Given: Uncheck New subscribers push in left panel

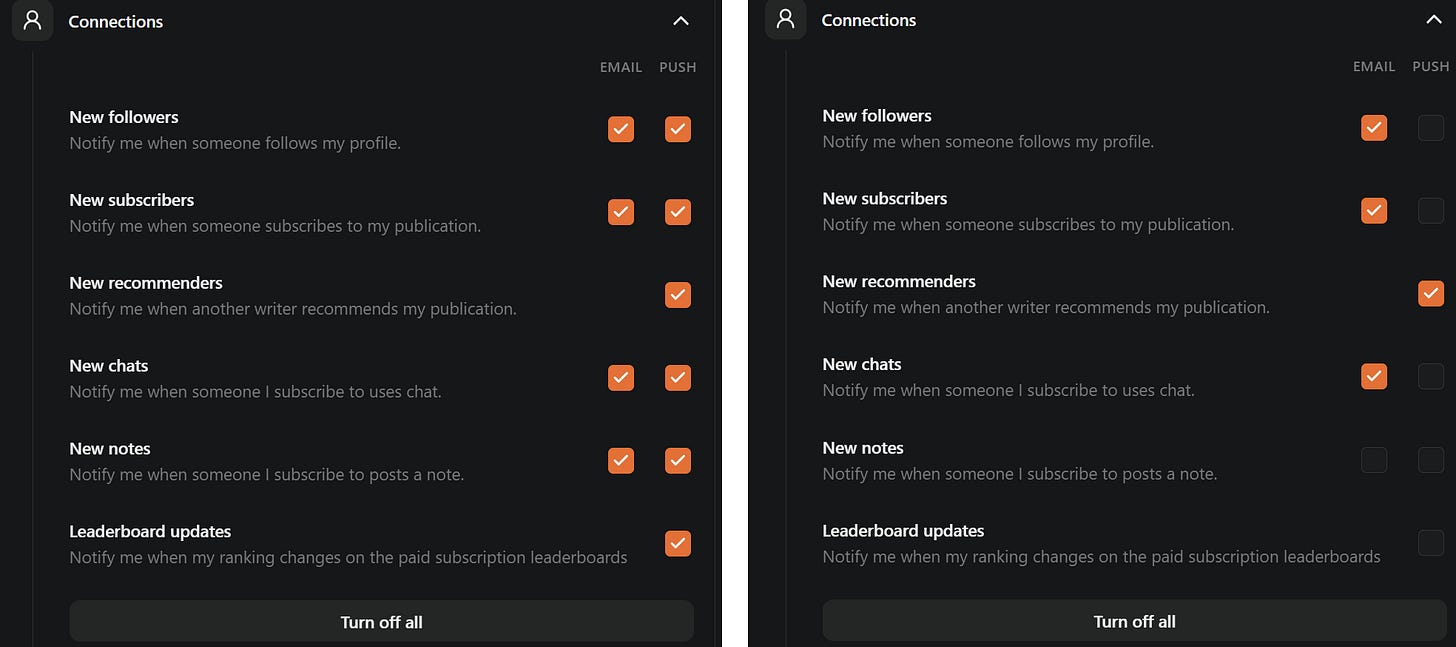Looking at the screenshot, I should pyautogui.click(x=678, y=212).
